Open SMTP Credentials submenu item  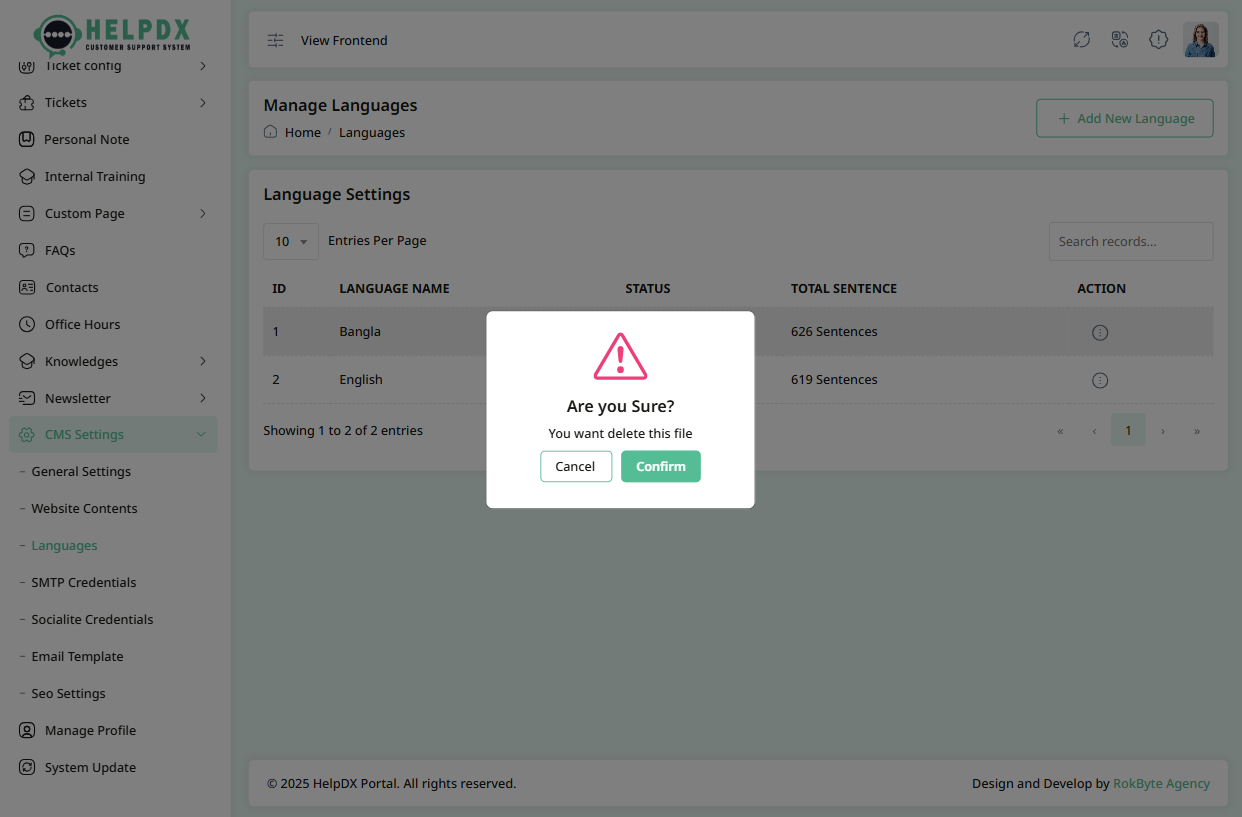[83, 582]
